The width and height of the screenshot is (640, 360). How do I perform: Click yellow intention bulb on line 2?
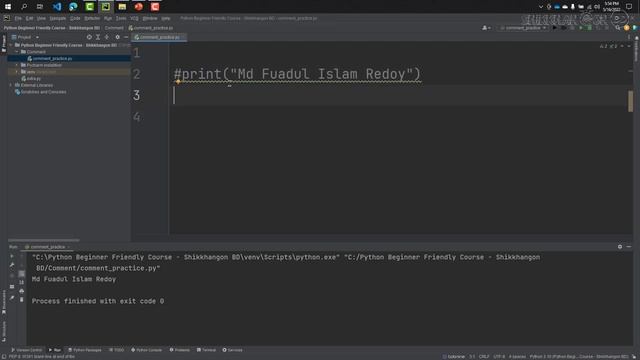pyautogui.click(x=178, y=82)
